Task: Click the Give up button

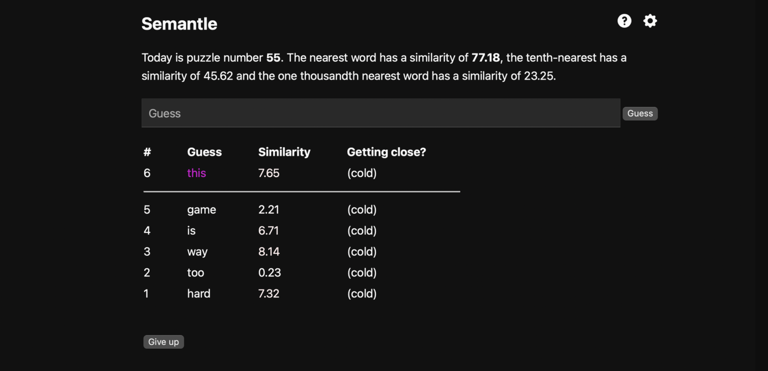Action: click(164, 342)
